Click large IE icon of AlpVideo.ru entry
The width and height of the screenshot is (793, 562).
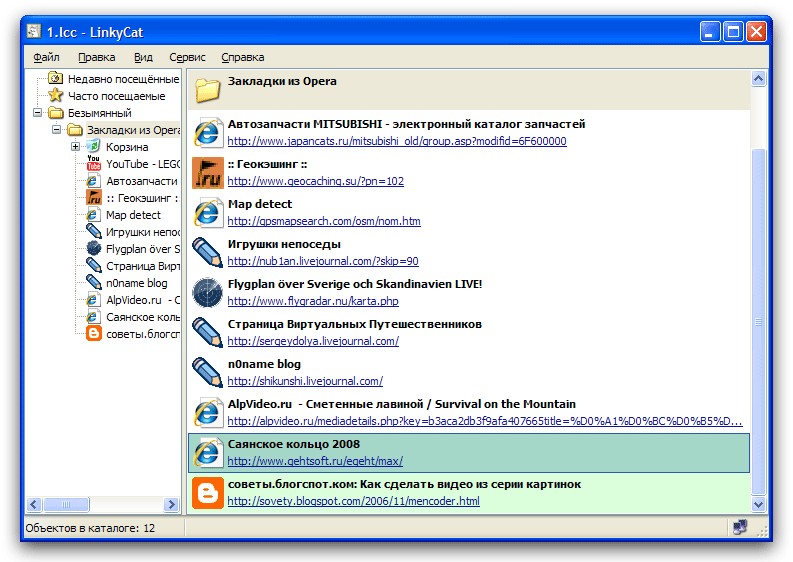208,412
